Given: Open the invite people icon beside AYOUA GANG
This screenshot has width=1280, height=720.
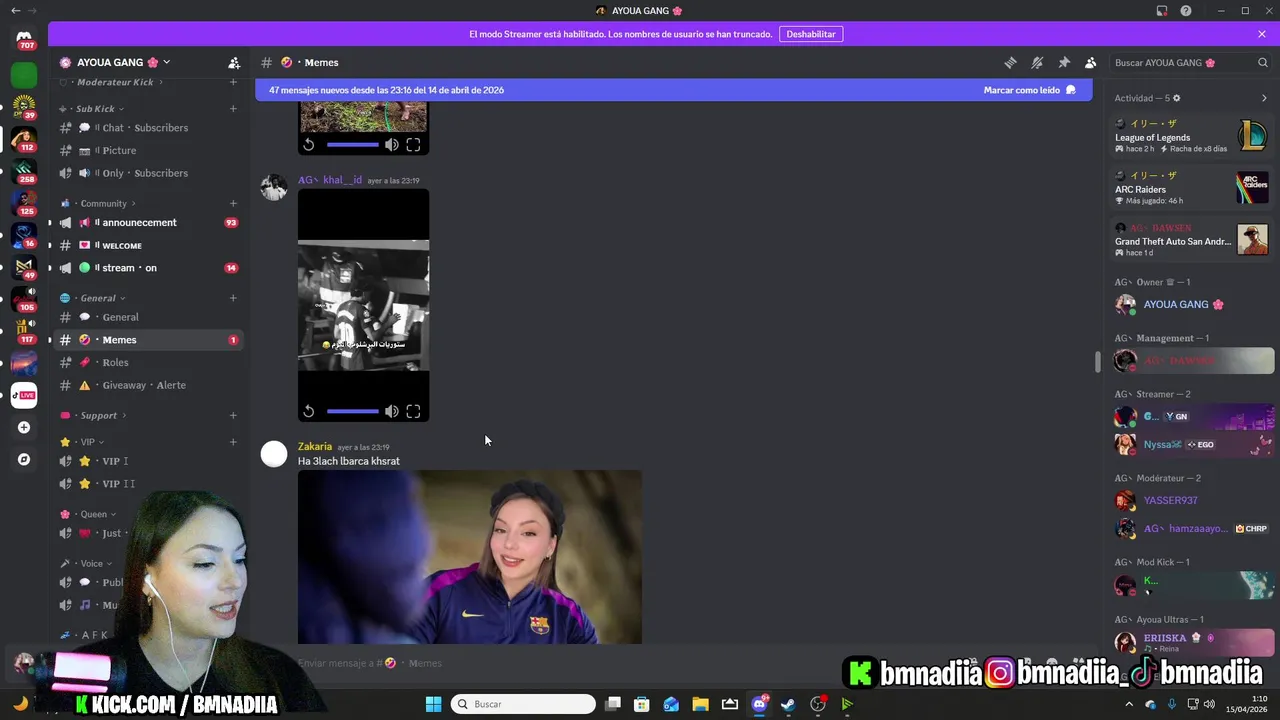Looking at the screenshot, I should [x=234, y=62].
